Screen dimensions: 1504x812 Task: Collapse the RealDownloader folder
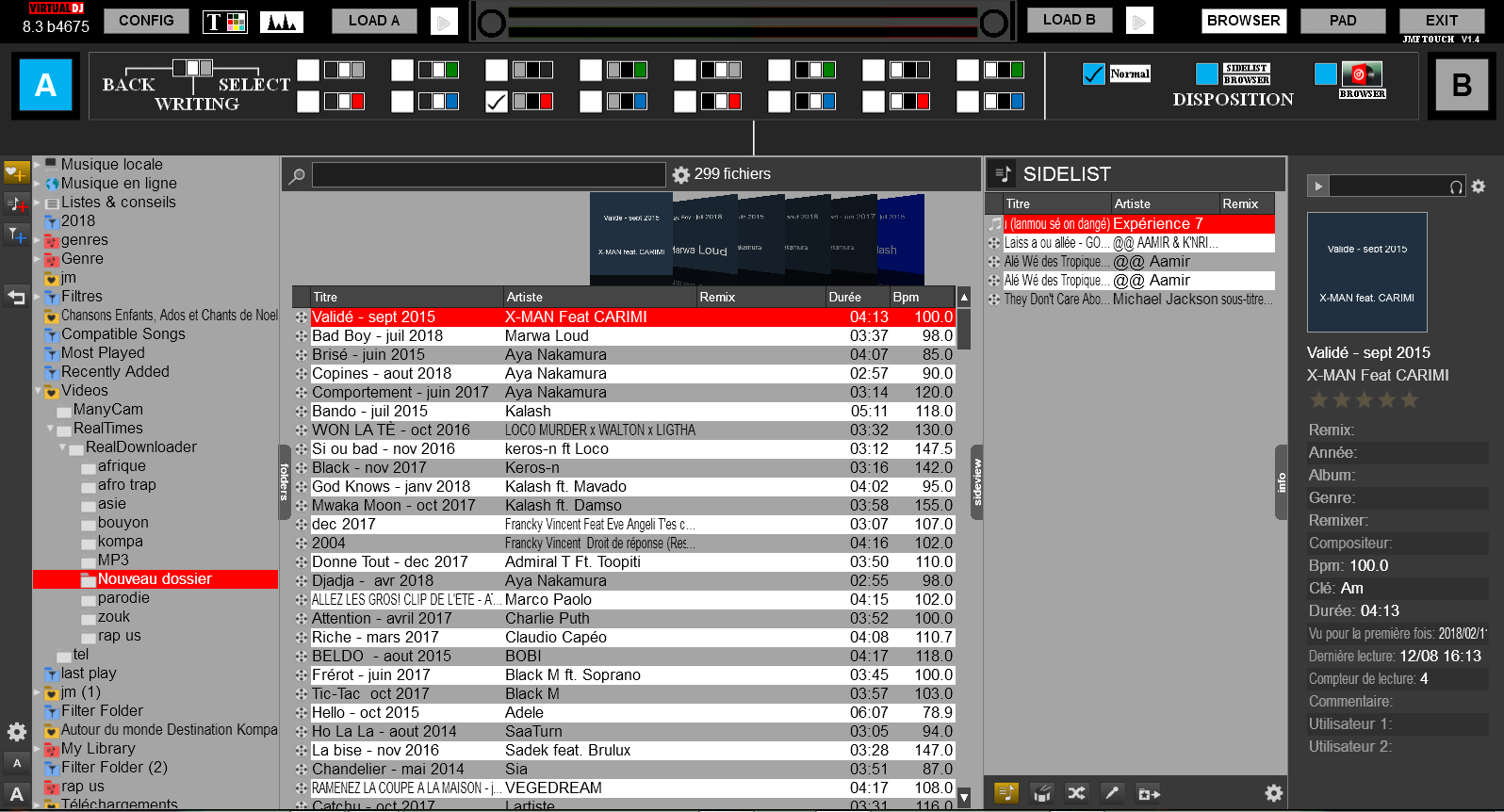(x=63, y=447)
